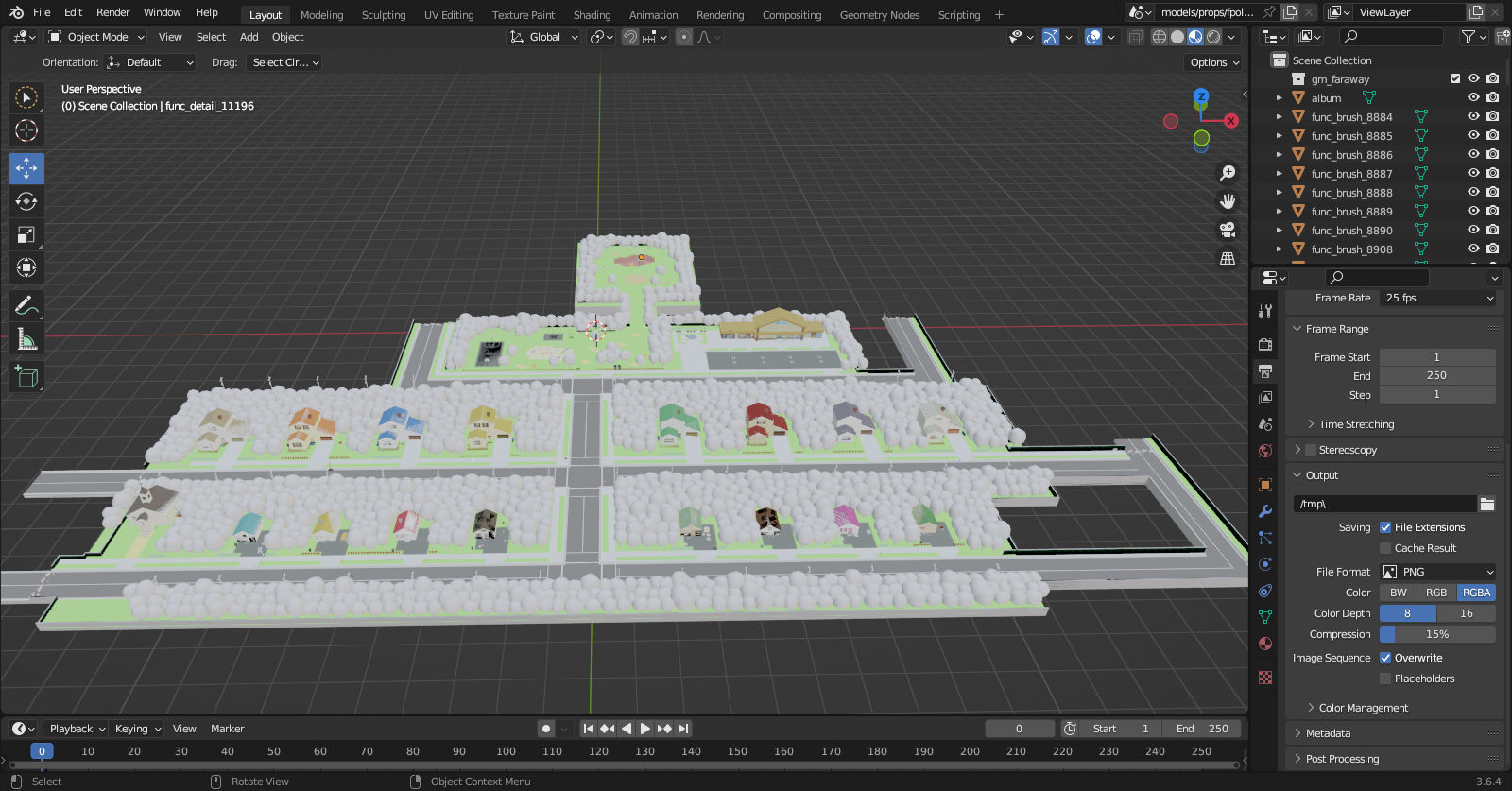Click the Zoom viewport magnifier icon
The width and height of the screenshot is (1512, 791).
pyautogui.click(x=1228, y=173)
